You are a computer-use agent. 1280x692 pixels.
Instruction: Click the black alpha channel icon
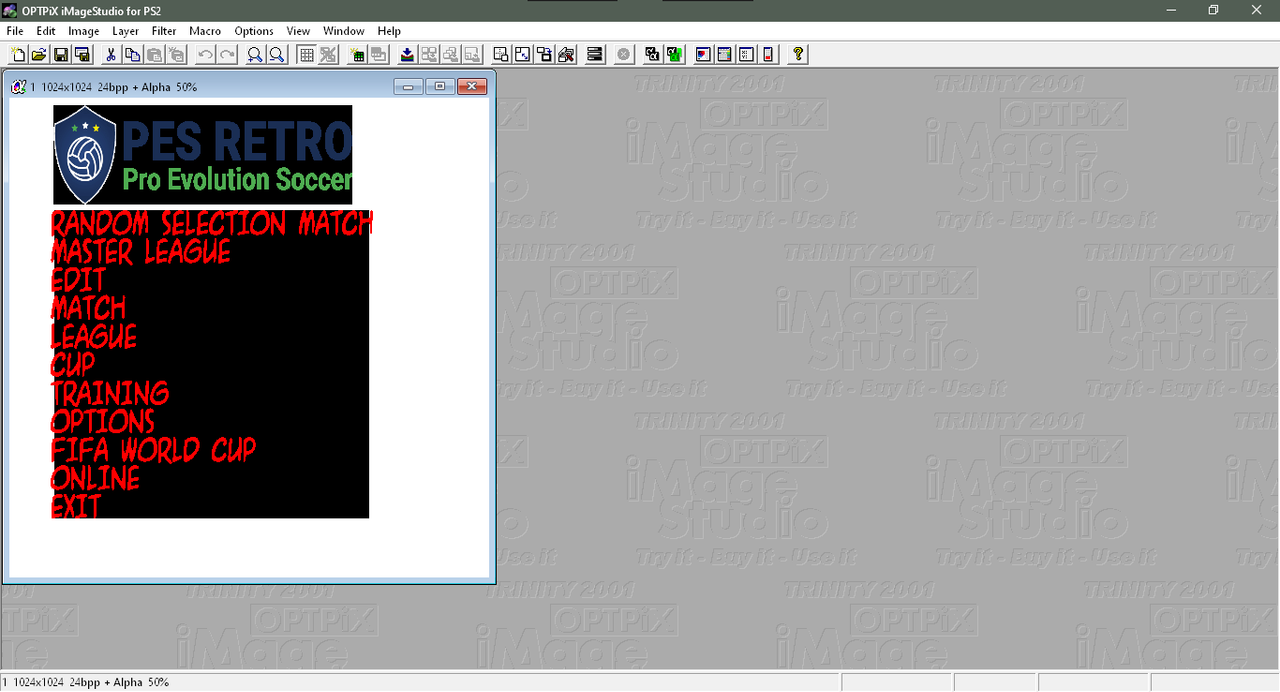[x=653, y=55]
